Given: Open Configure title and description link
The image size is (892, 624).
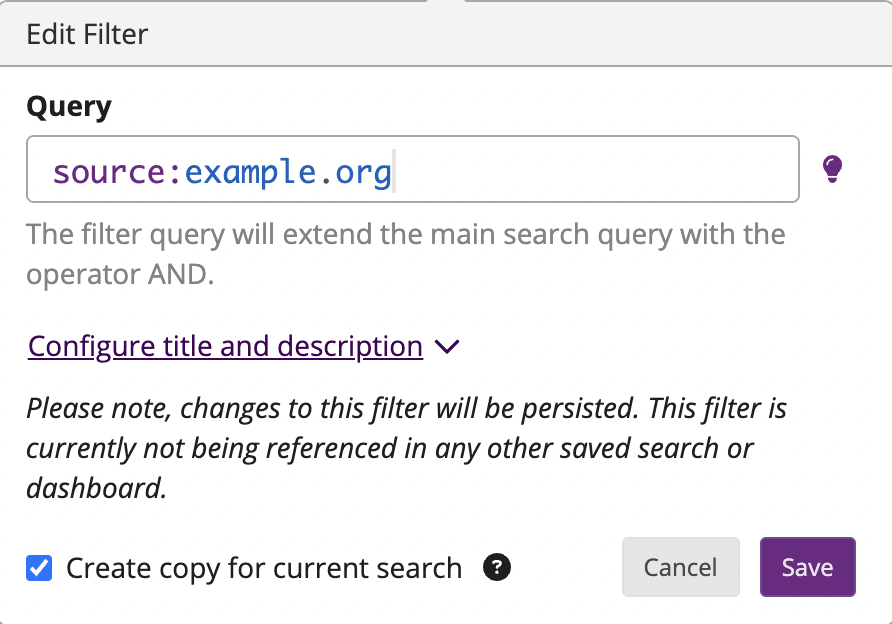Looking at the screenshot, I should click(x=225, y=346).
